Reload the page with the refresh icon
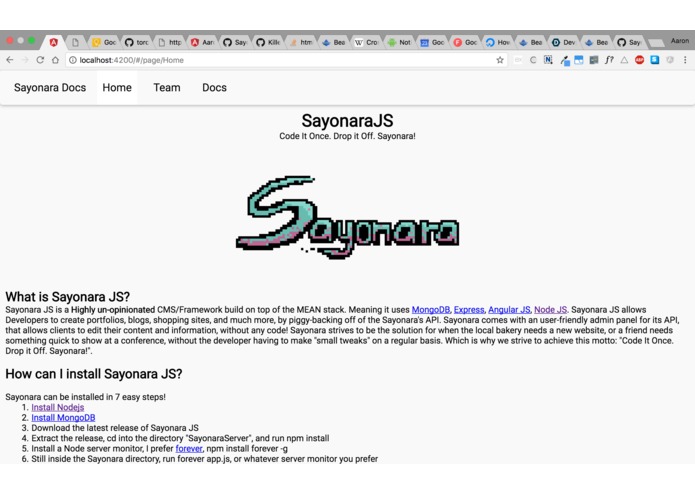Image resolution: width=695 pixels, height=494 pixels. point(40,60)
